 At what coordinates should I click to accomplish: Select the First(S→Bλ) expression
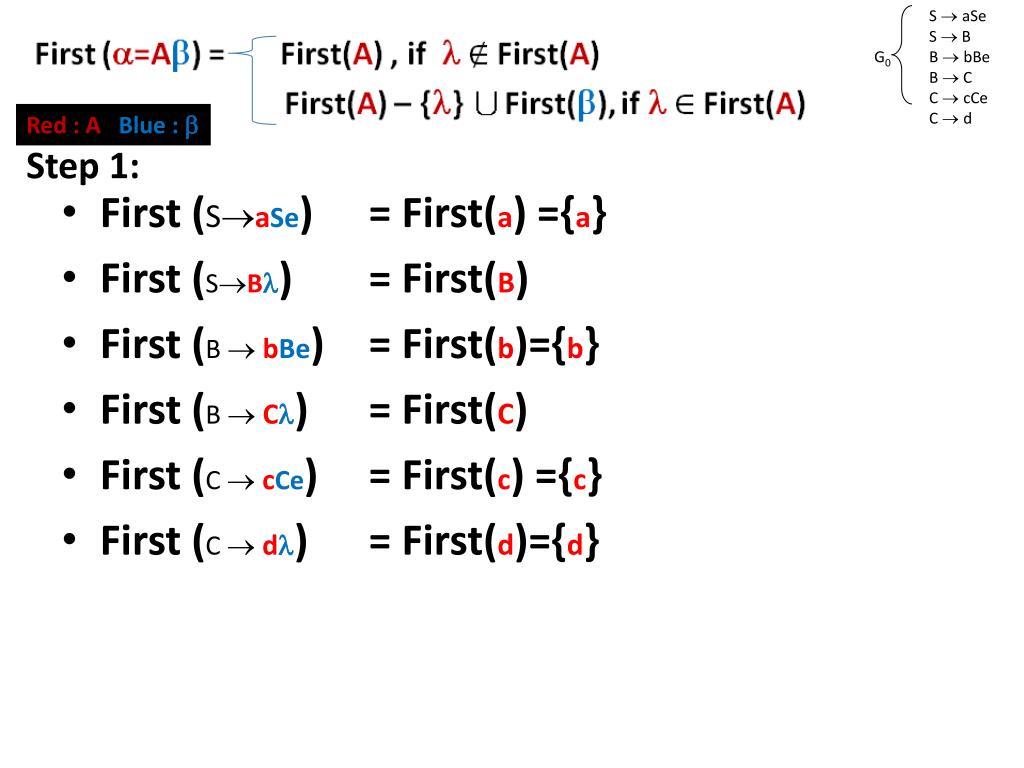[x=196, y=280]
